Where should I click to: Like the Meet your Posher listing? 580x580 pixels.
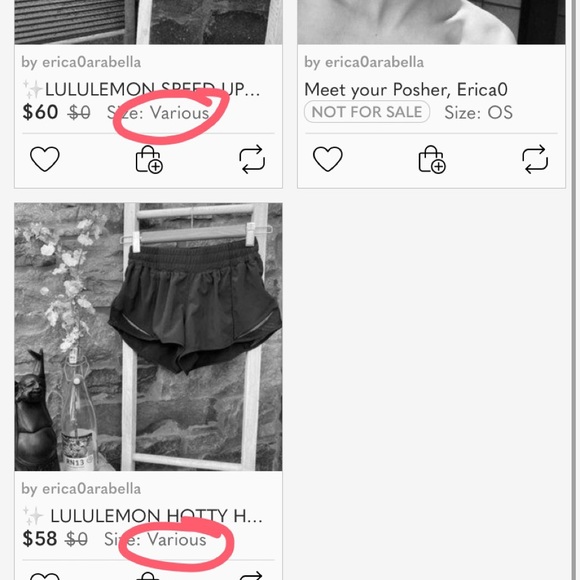coord(328,159)
